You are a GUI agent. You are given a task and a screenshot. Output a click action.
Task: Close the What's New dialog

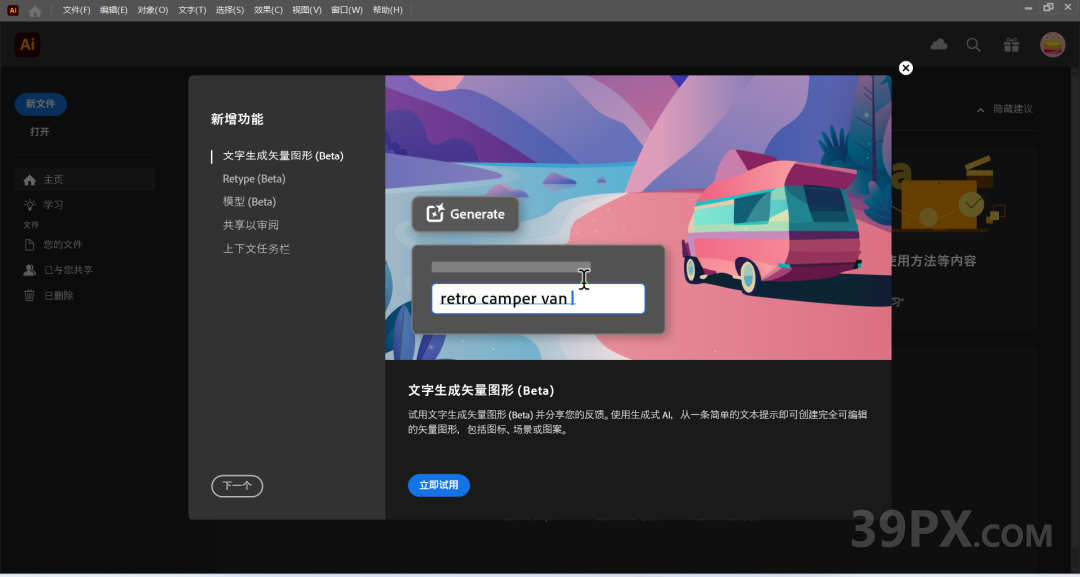tap(906, 67)
